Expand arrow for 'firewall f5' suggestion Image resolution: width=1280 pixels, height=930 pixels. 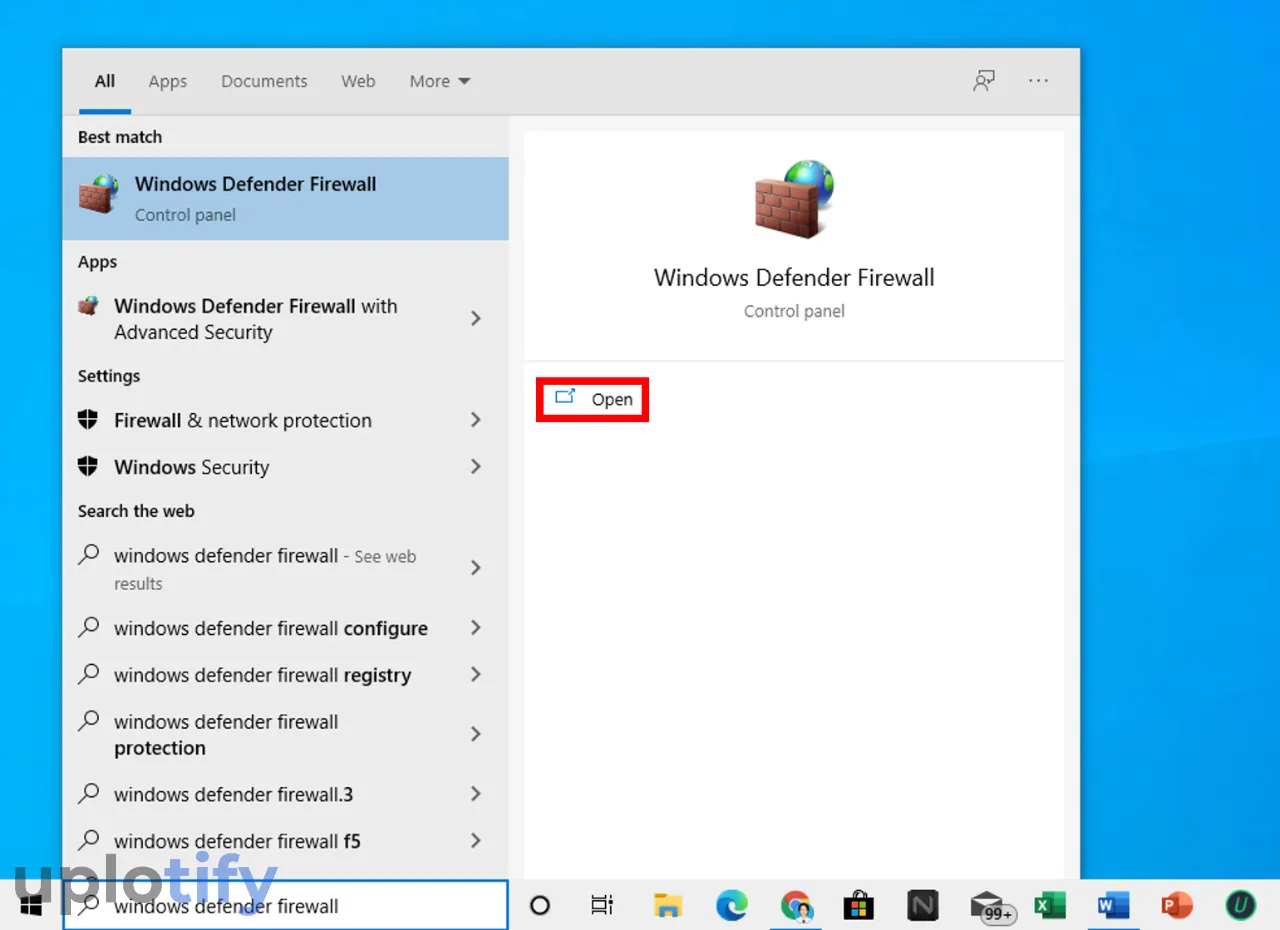click(476, 841)
